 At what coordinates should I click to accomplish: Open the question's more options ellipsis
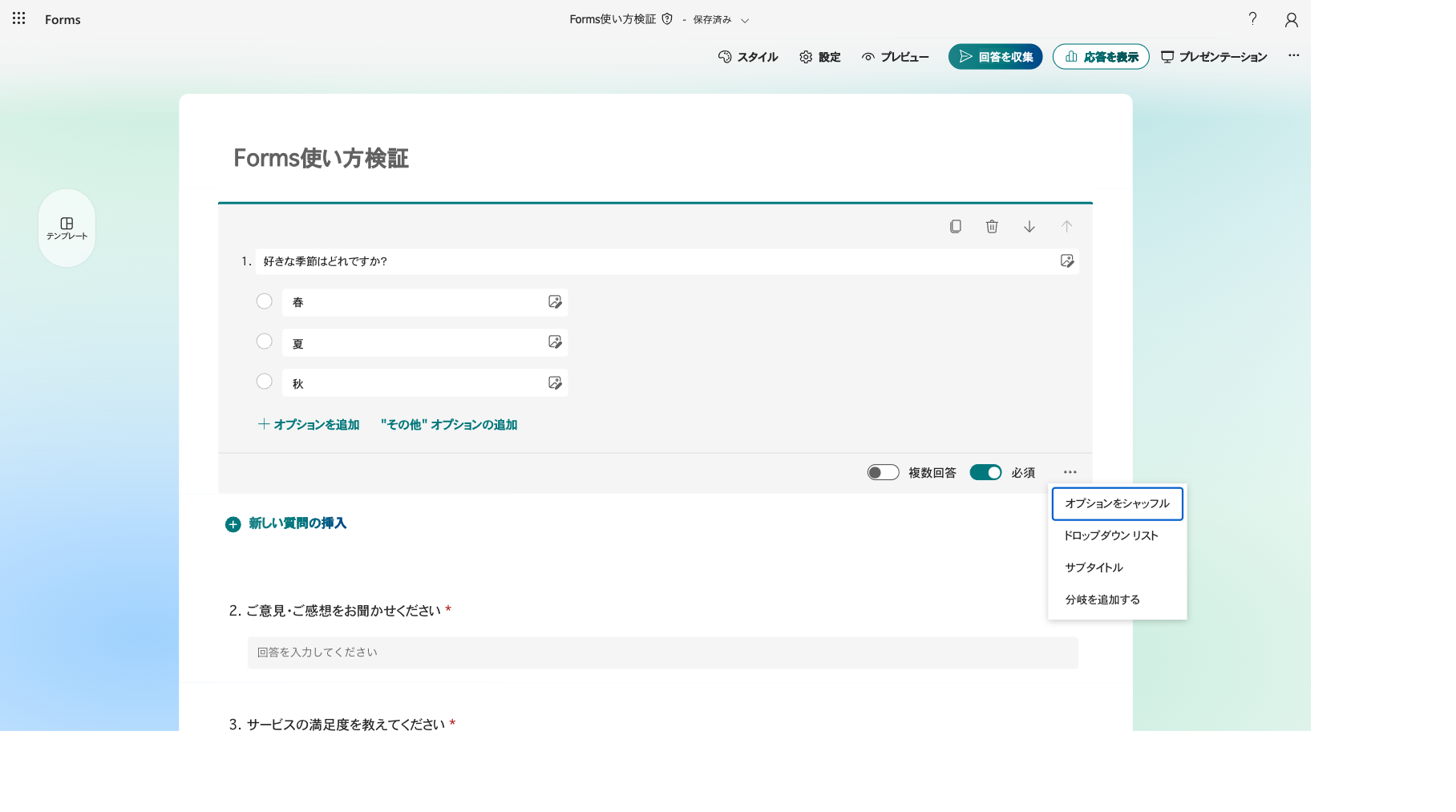(1070, 472)
